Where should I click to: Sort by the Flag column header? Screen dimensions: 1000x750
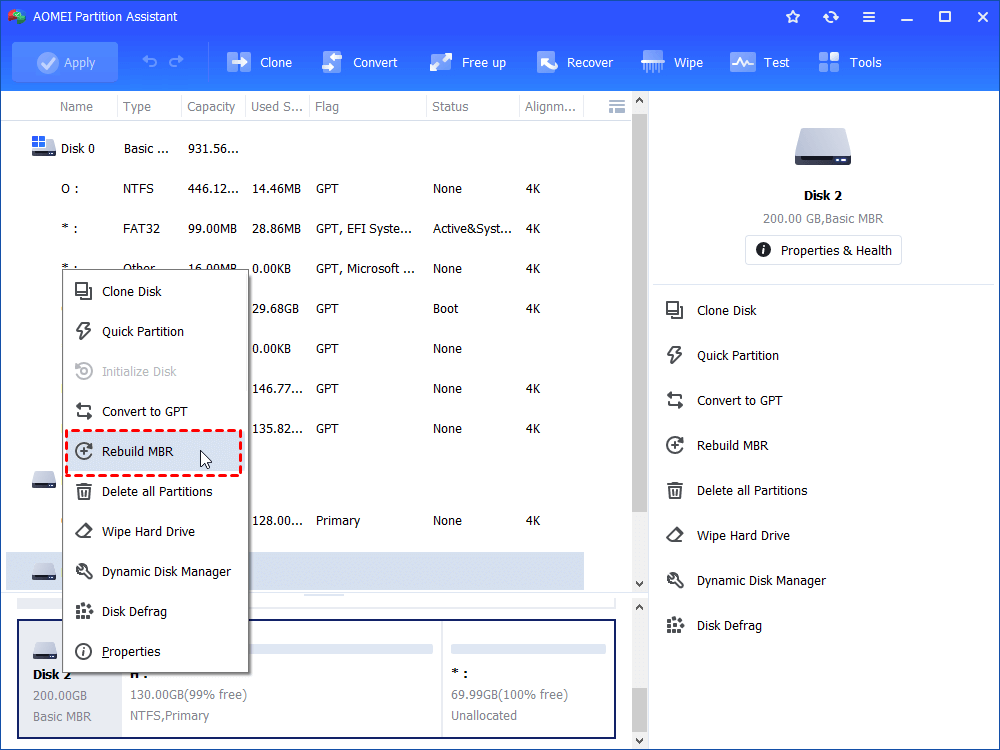327,107
